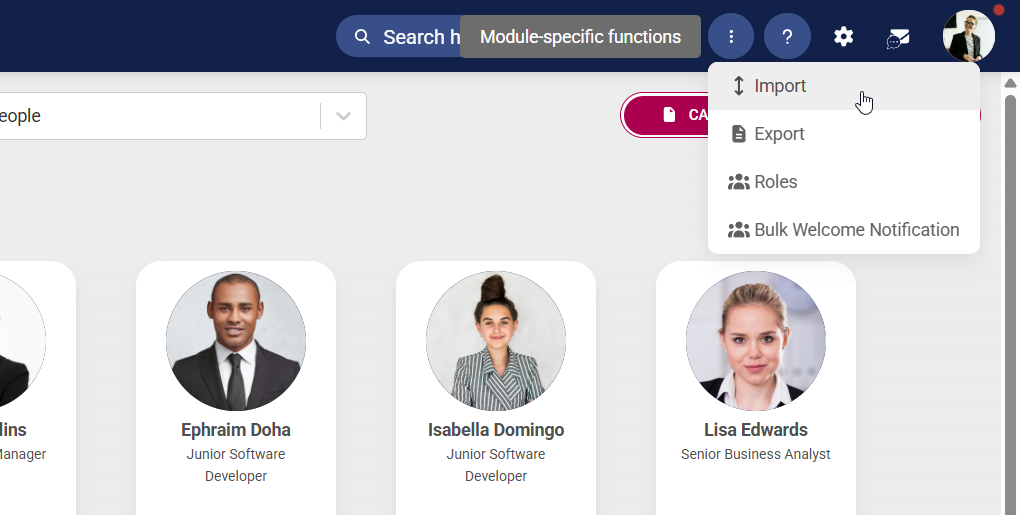Select Import from the dropdown menu
Screen dimensions: 1020x515
point(844,86)
